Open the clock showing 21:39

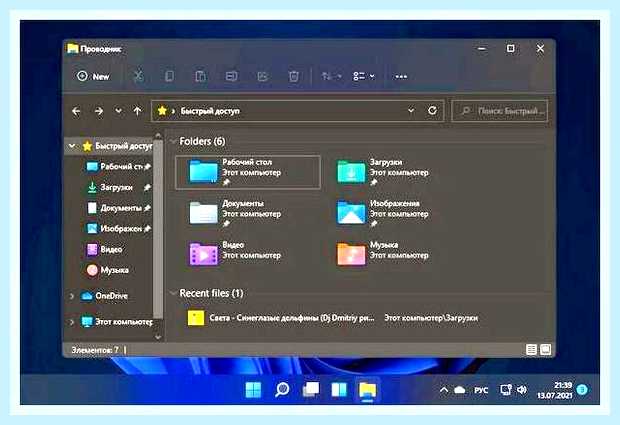click(x=554, y=390)
